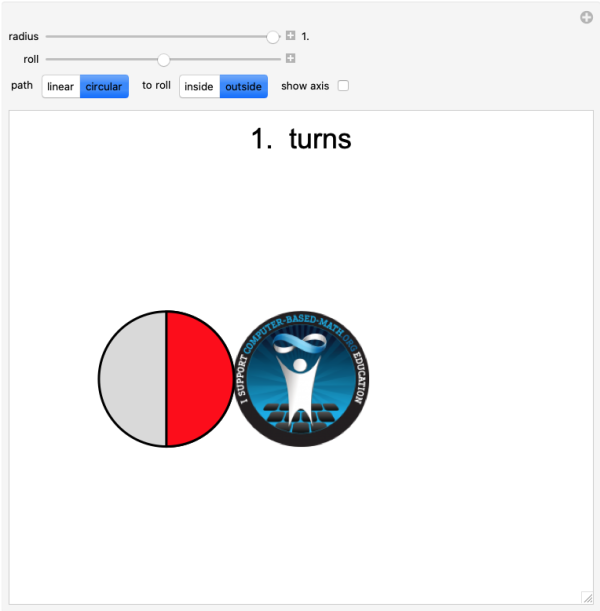Select the linear path option

click(x=61, y=86)
